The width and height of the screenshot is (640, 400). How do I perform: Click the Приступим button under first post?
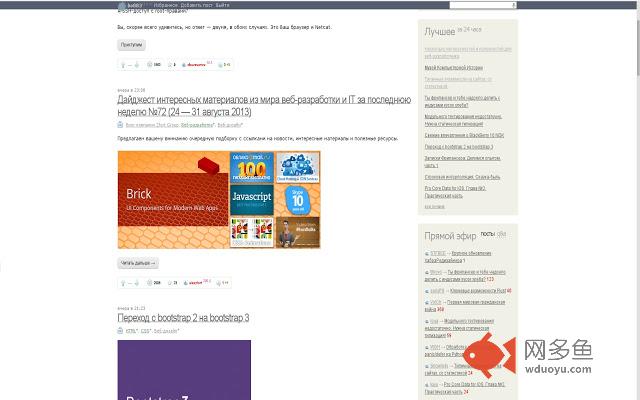(x=131, y=45)
